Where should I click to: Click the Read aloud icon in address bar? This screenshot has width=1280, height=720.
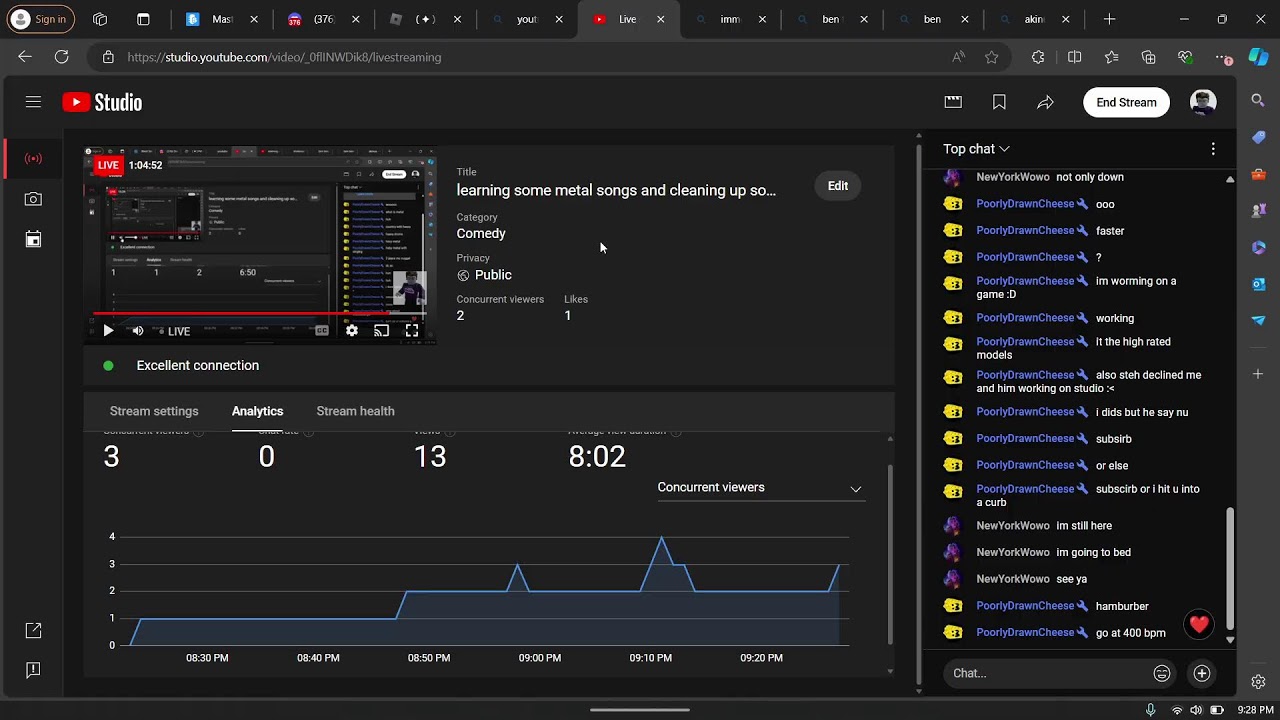(x=959, y=57)
